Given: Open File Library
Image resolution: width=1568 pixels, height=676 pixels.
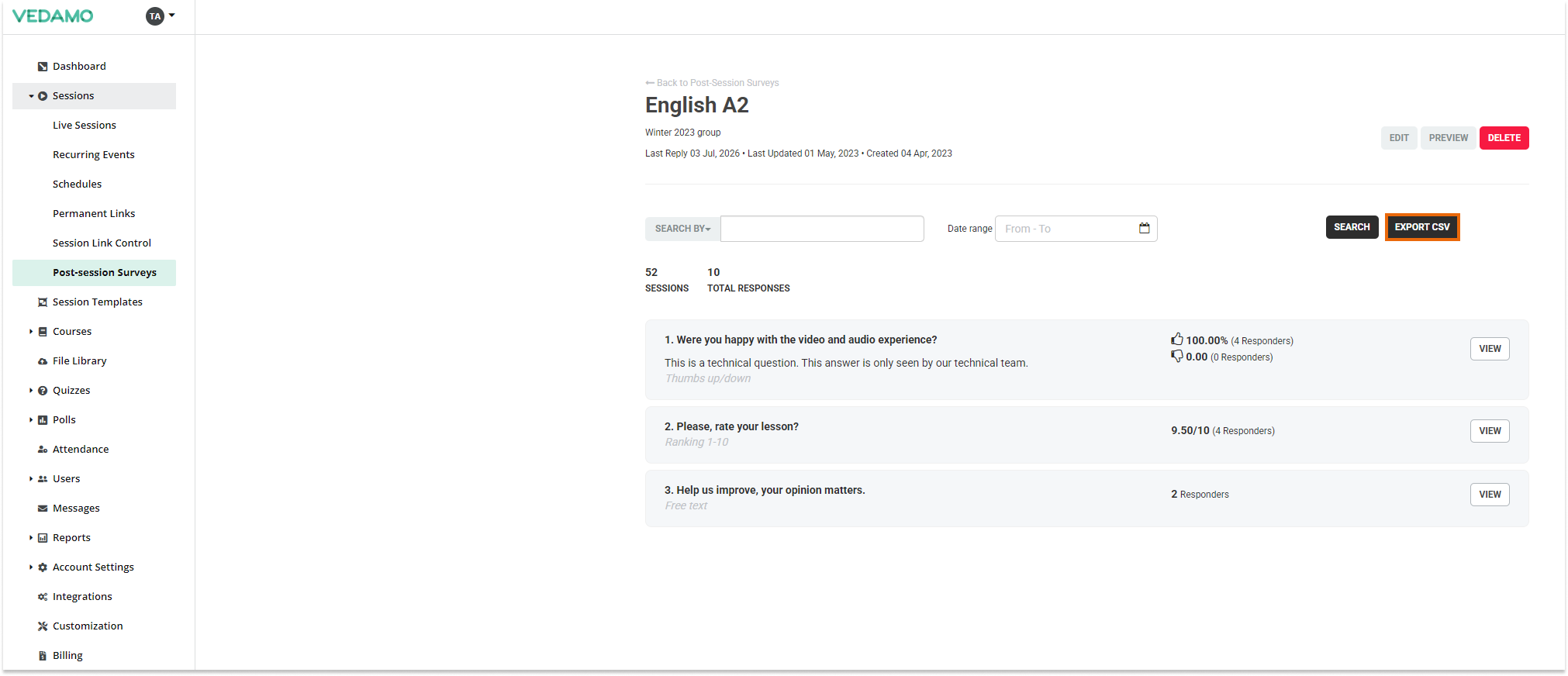Looking at the screenshot, I should [x=80, y=361].
